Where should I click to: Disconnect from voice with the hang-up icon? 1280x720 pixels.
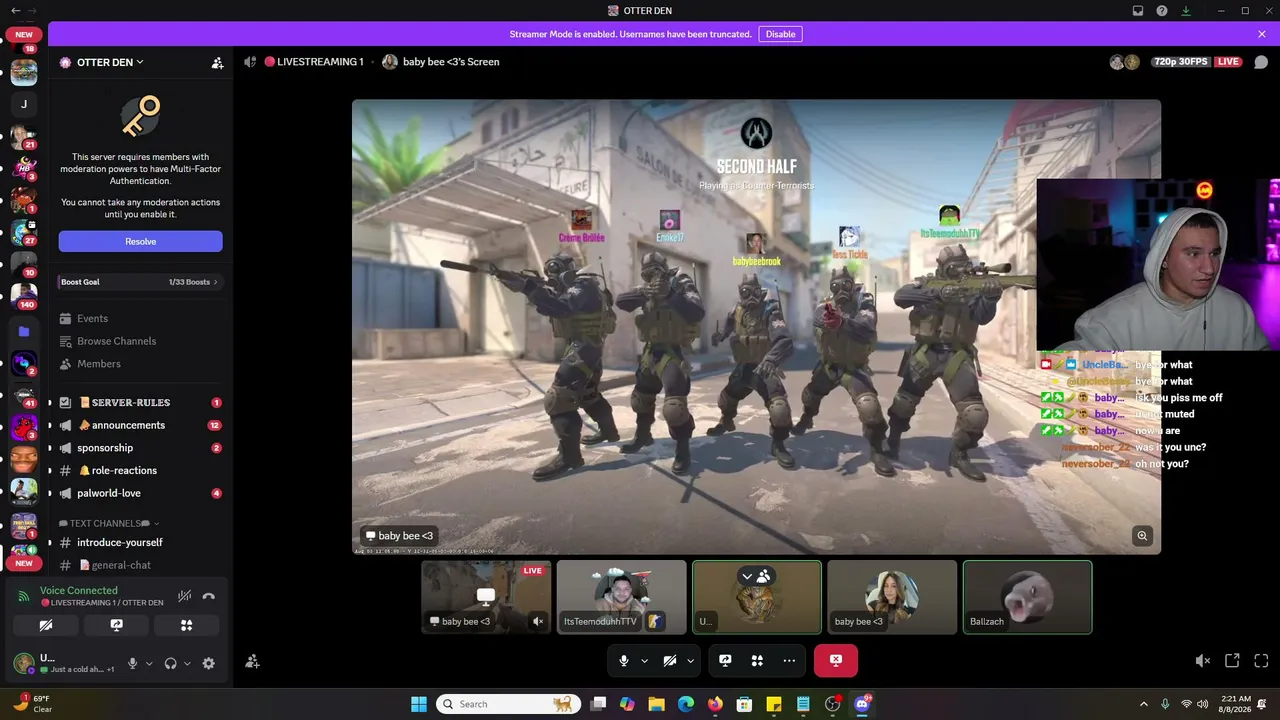click(208, 596)
